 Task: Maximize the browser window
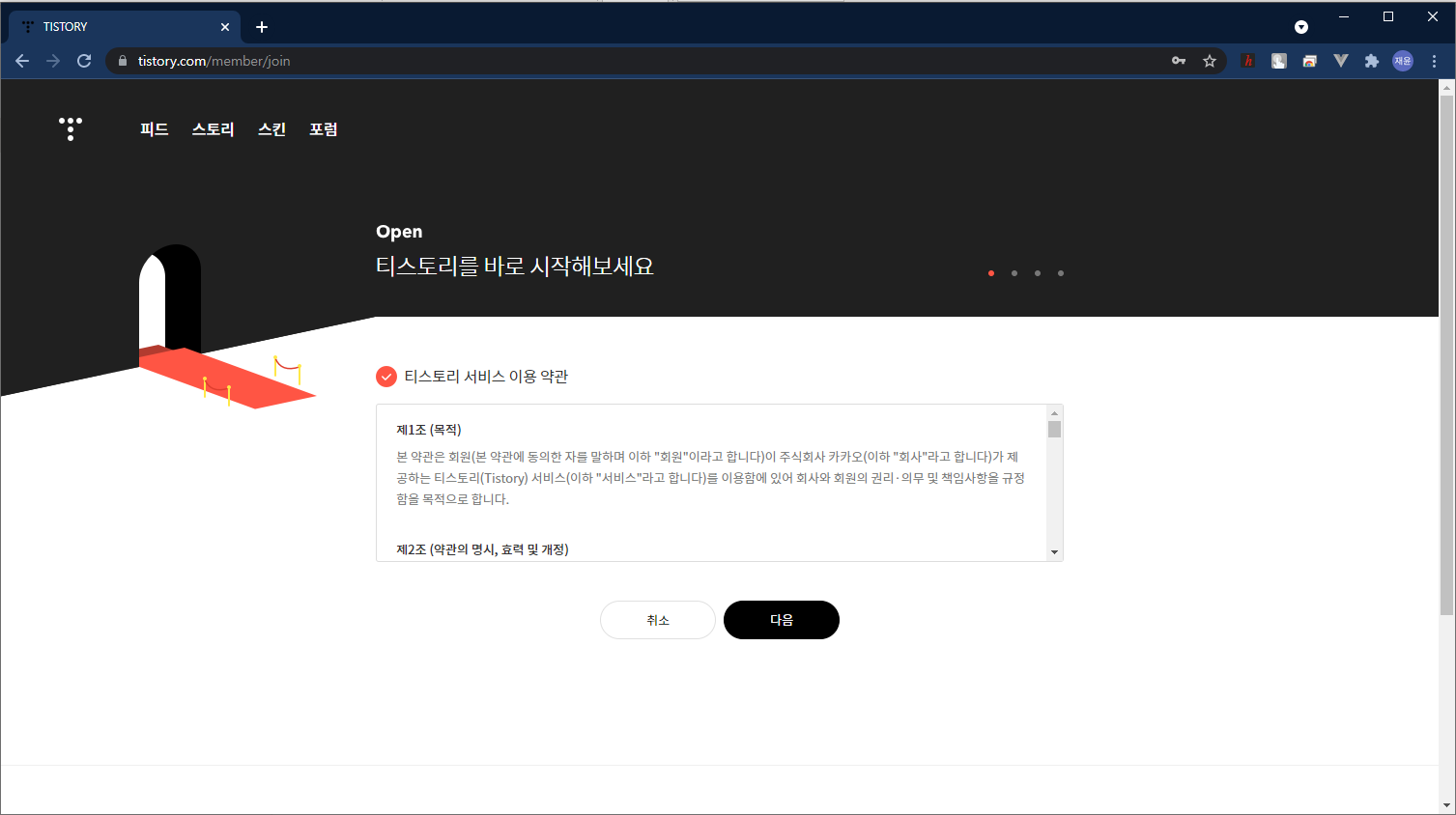coord(1388,16)
